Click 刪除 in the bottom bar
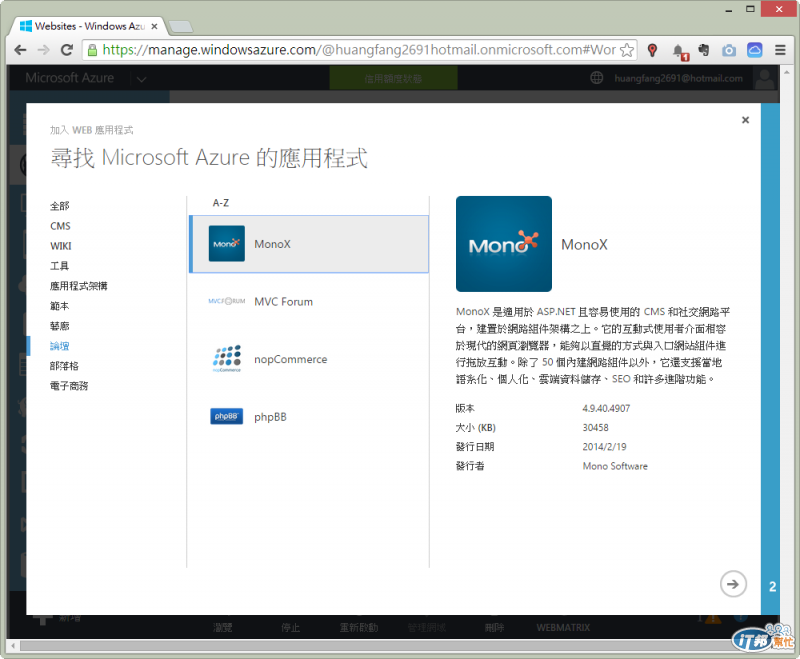Screen dimensions: 800x659 click(x=494, y=627)
